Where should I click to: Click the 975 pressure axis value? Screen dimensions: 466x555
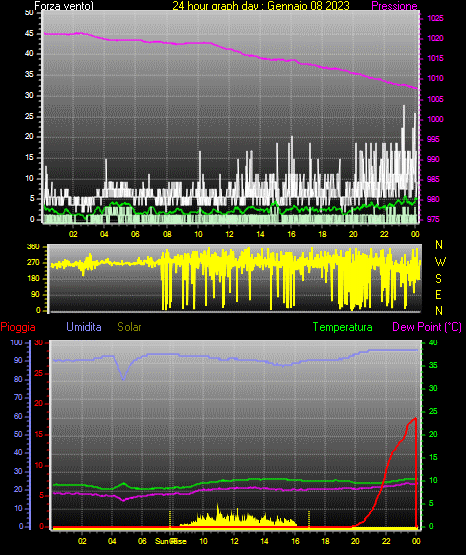(433, 219)
